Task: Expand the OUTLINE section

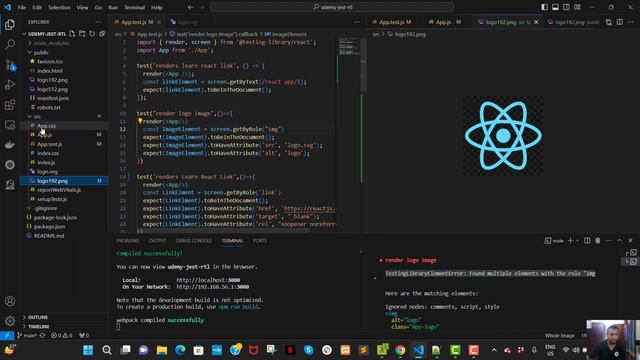Action: click(x=38, y=317)
